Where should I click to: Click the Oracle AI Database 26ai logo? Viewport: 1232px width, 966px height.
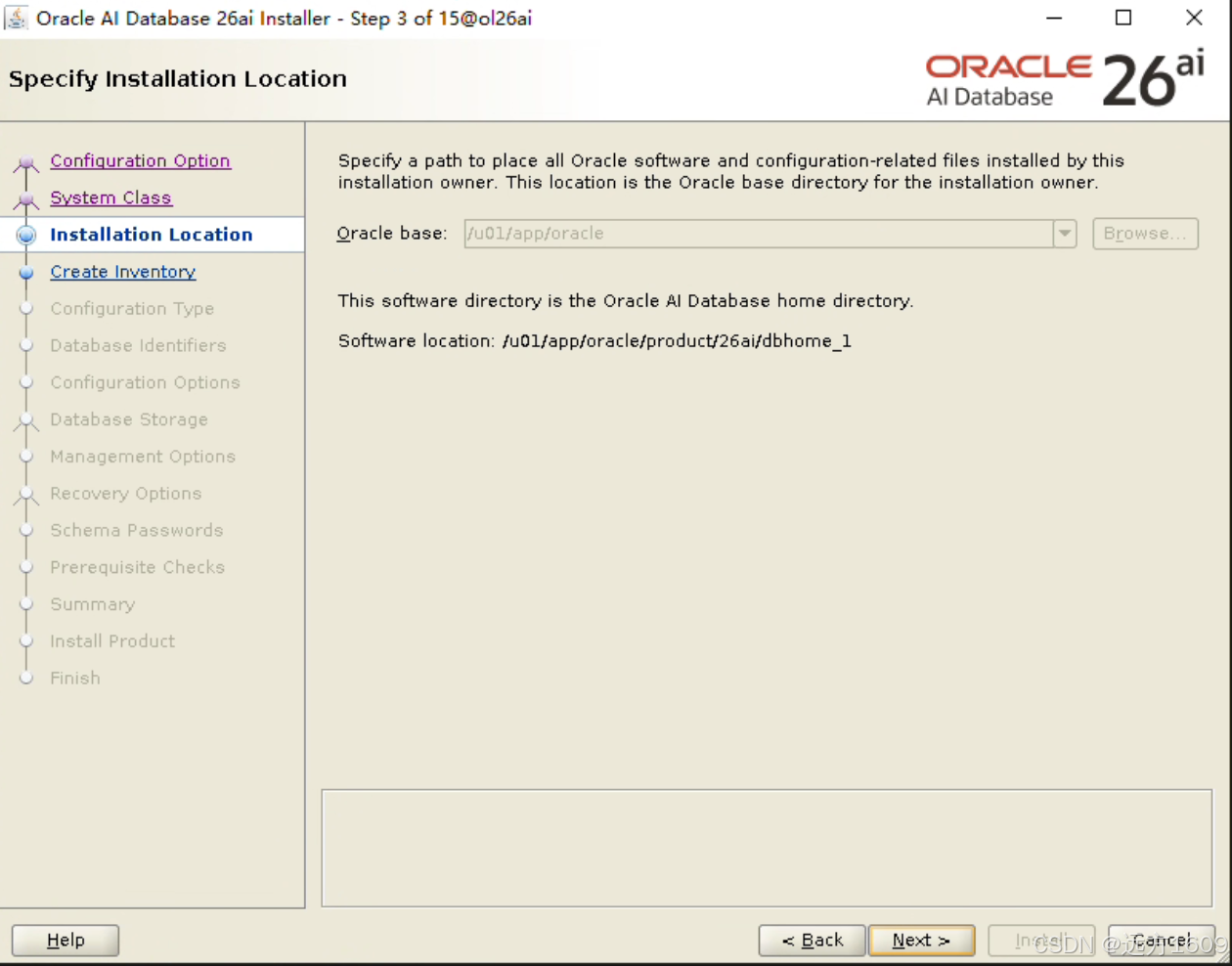pyautogui.click(x=1065, y=79)
